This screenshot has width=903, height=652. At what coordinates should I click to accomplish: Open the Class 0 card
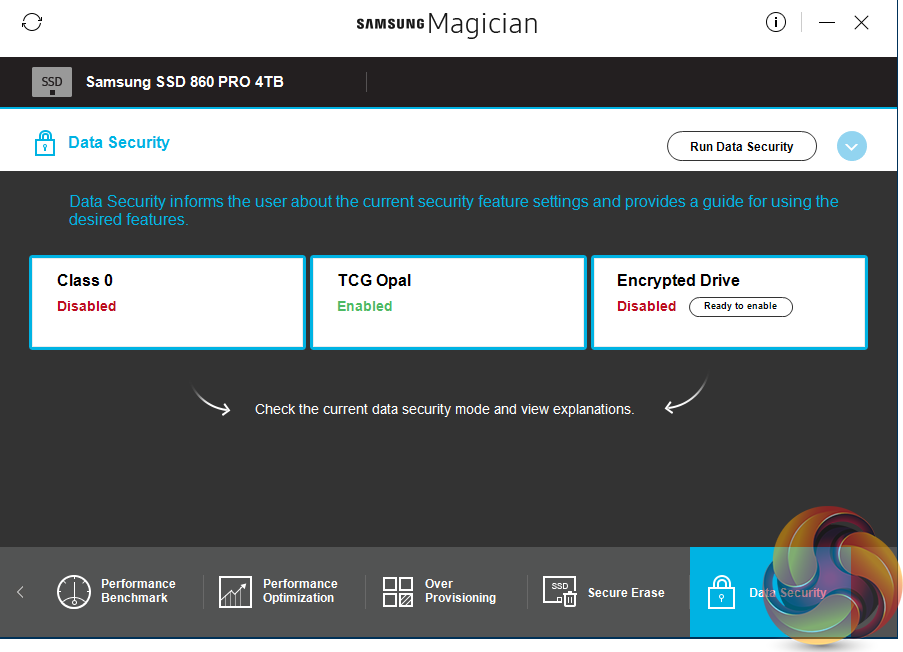coord(168,302)
